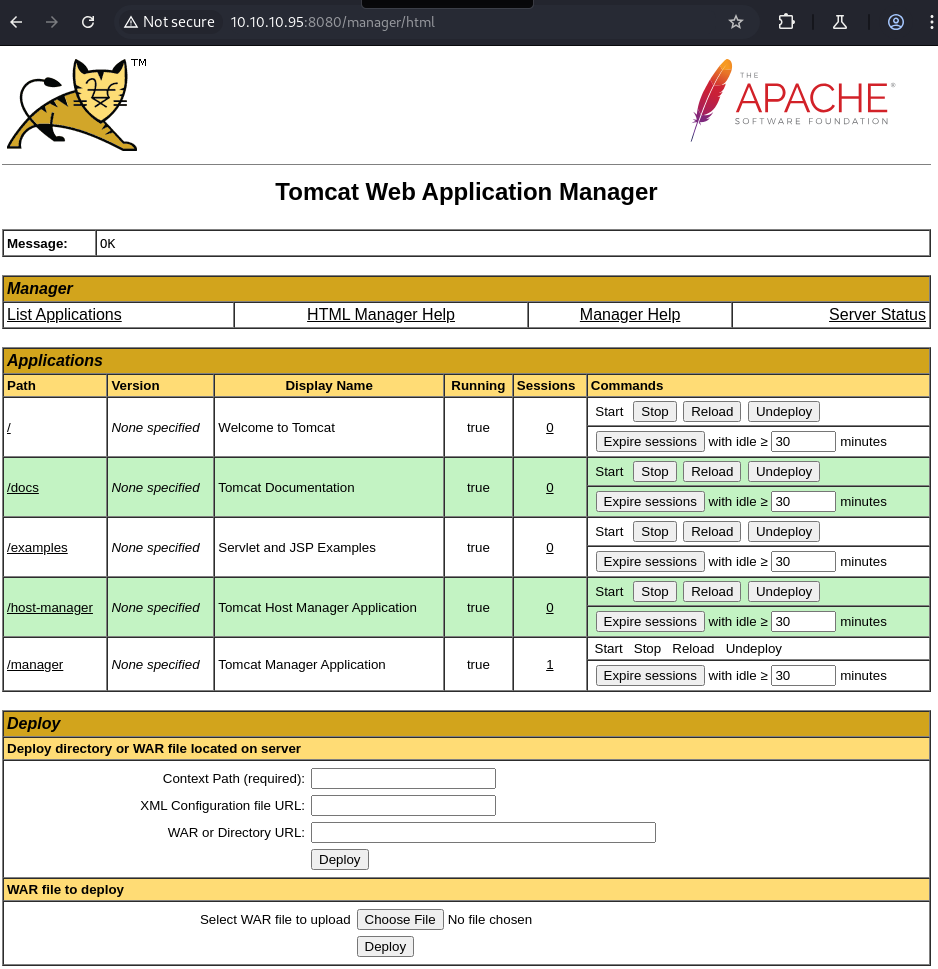Select the 'No file chosen' text
Image resolution: width=938 pixels, height=969 pixels.
(489, 920)
